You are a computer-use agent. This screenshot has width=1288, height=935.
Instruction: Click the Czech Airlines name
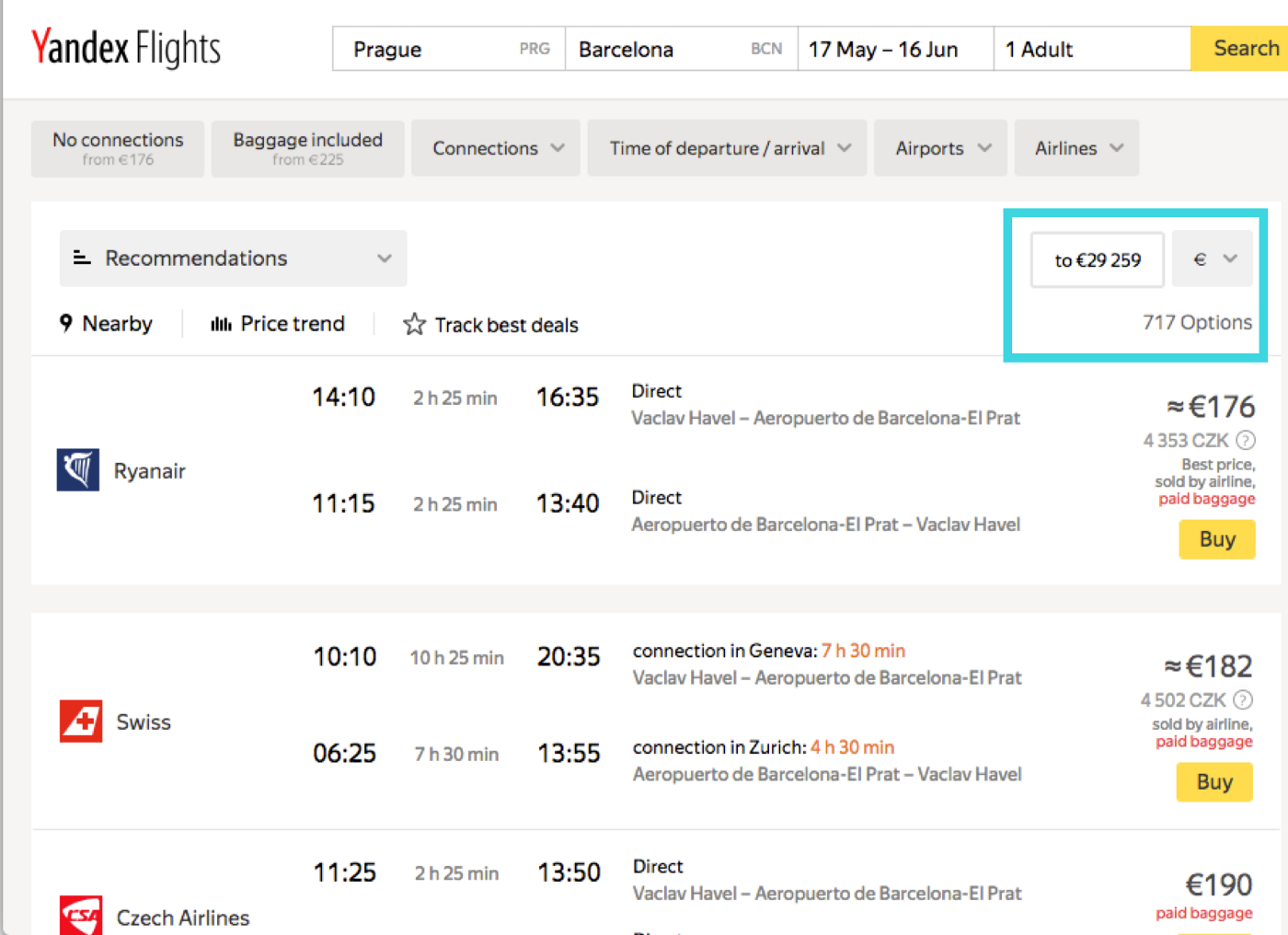[183, 918]
